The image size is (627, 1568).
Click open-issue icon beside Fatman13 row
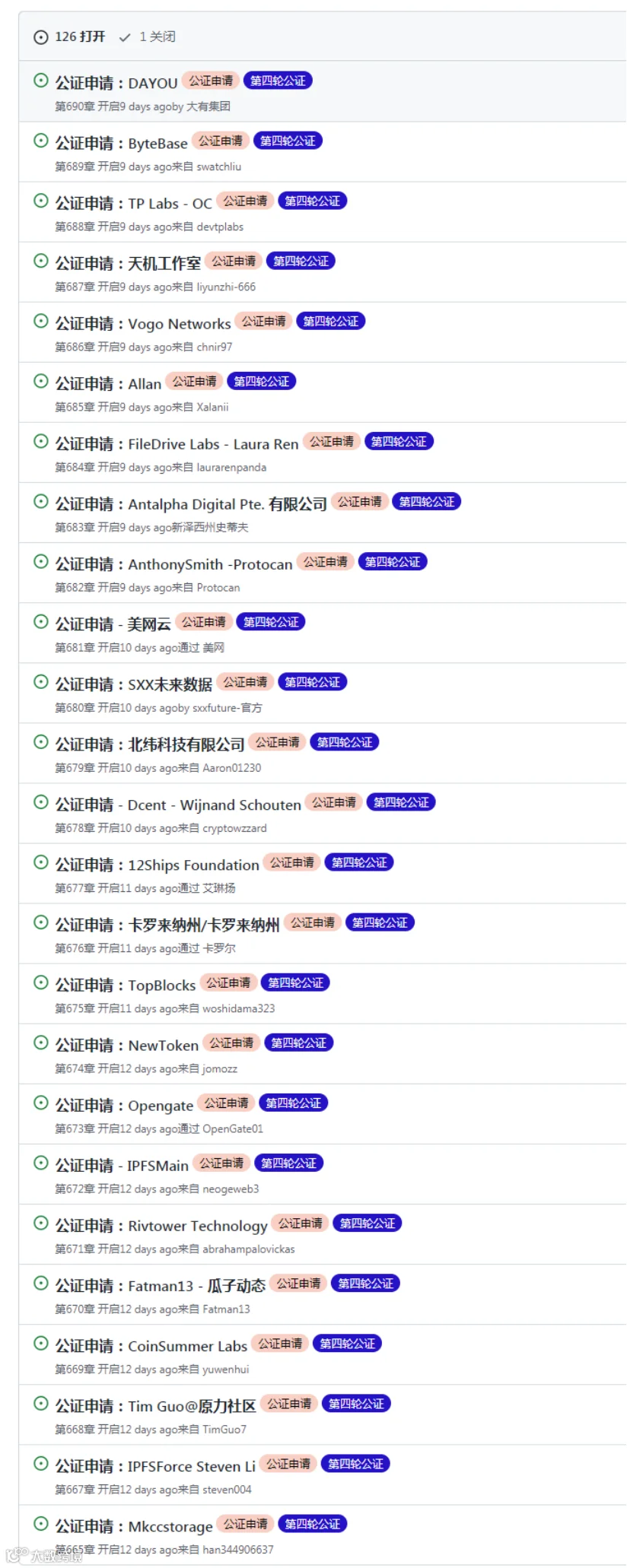(41, 1281)
